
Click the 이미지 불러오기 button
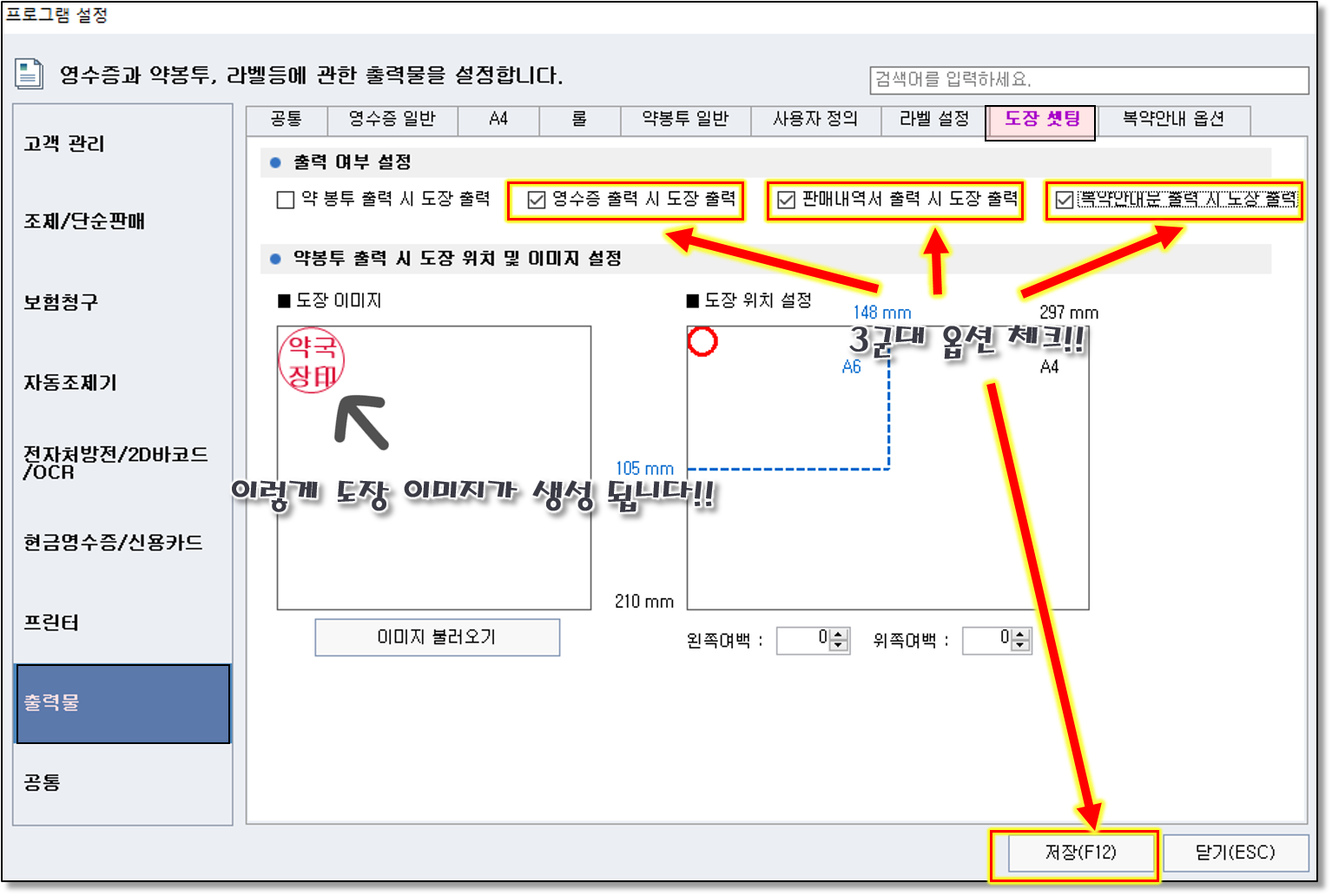click(437, 637)
